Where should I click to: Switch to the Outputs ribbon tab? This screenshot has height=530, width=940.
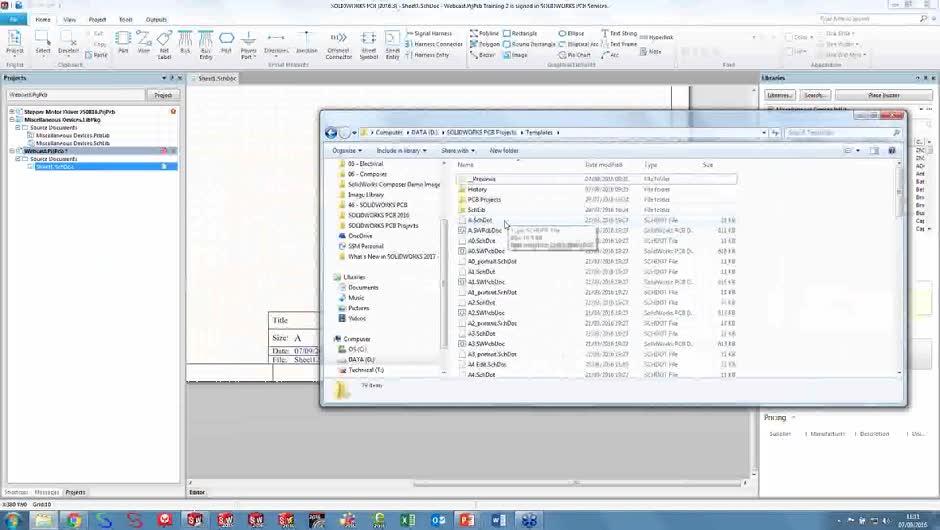156,19
